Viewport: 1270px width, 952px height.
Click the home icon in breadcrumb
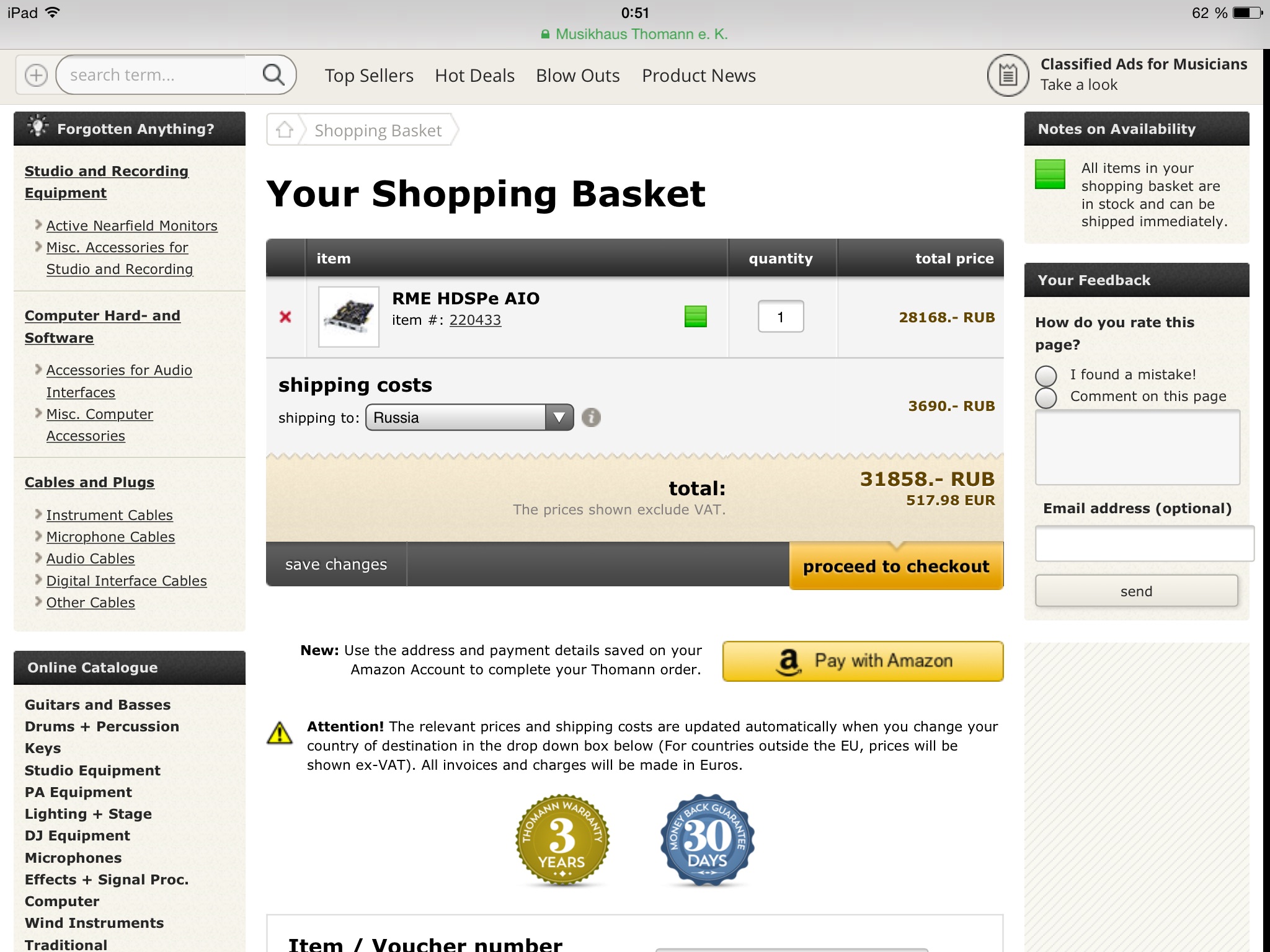point(285,130)
